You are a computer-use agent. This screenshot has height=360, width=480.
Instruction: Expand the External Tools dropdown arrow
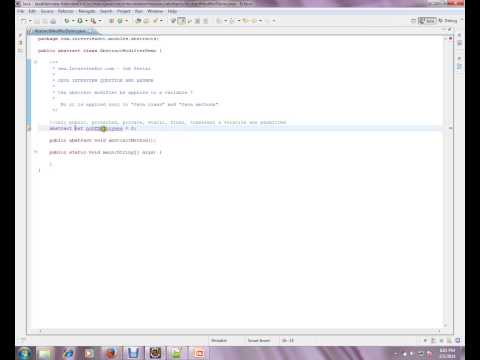[100, 21]
